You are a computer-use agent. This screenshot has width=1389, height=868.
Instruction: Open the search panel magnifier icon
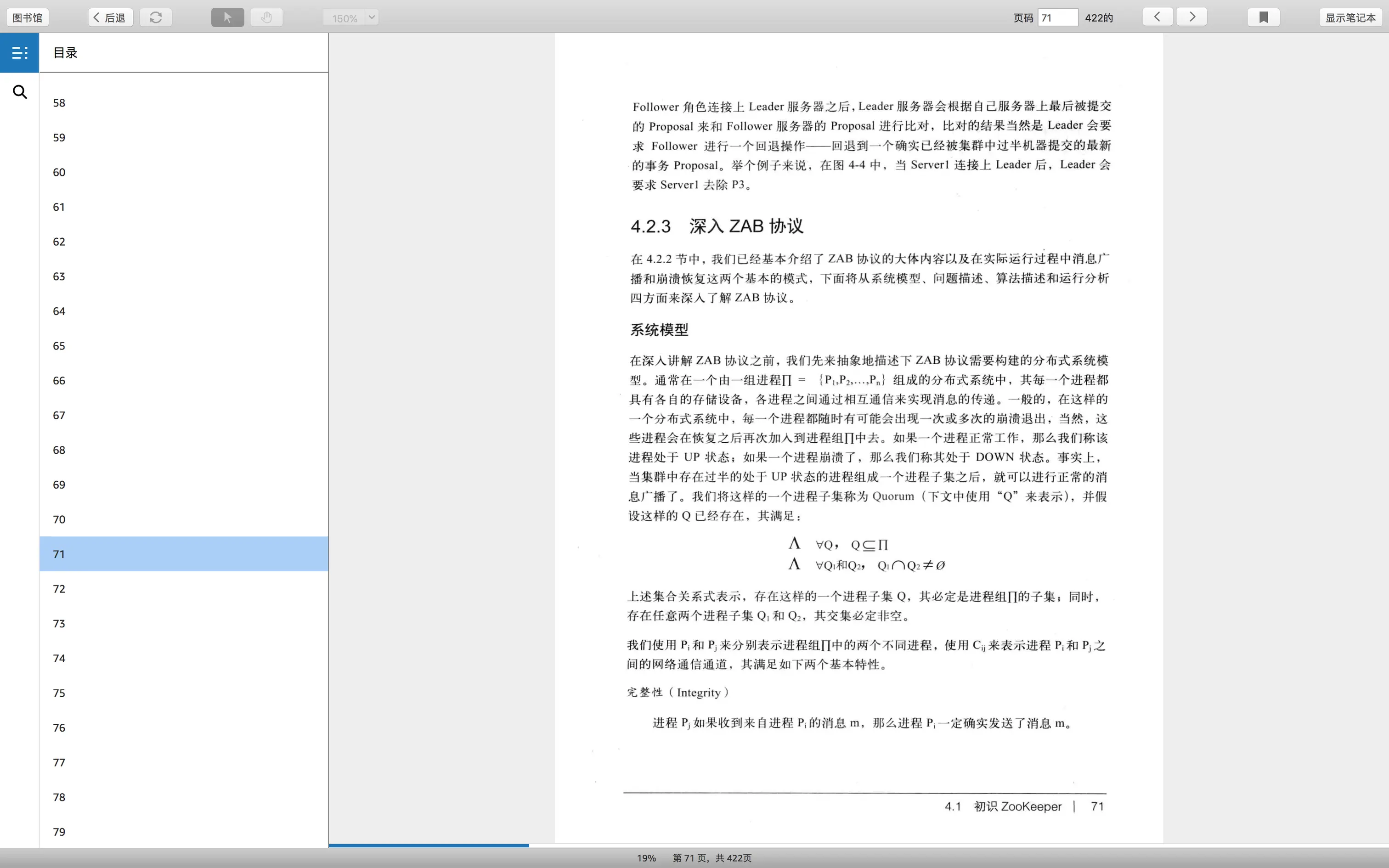pyautogui.click(x=19, y=92)
